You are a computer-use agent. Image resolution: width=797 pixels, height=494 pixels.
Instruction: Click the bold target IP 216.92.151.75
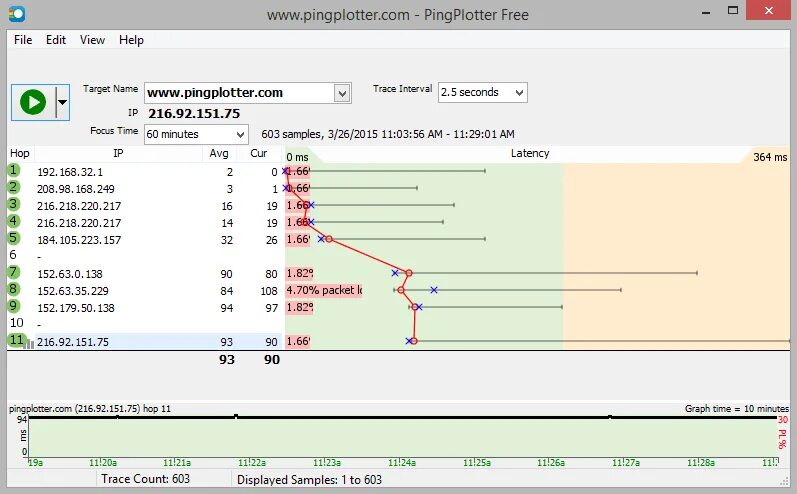(x=194, y=113)
